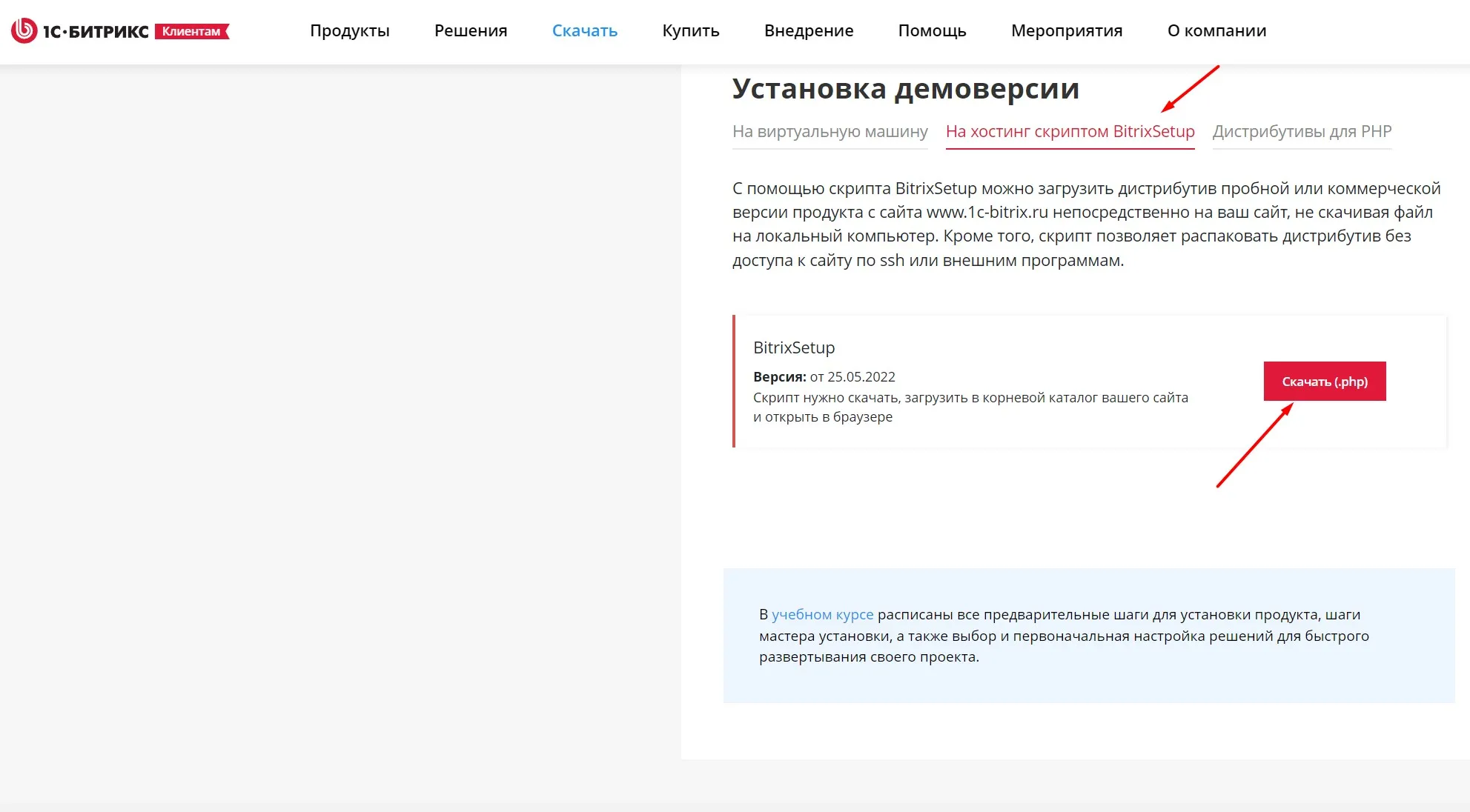1470x812 pixels.
Task: Open the Помощь menu
Action: 933,30
